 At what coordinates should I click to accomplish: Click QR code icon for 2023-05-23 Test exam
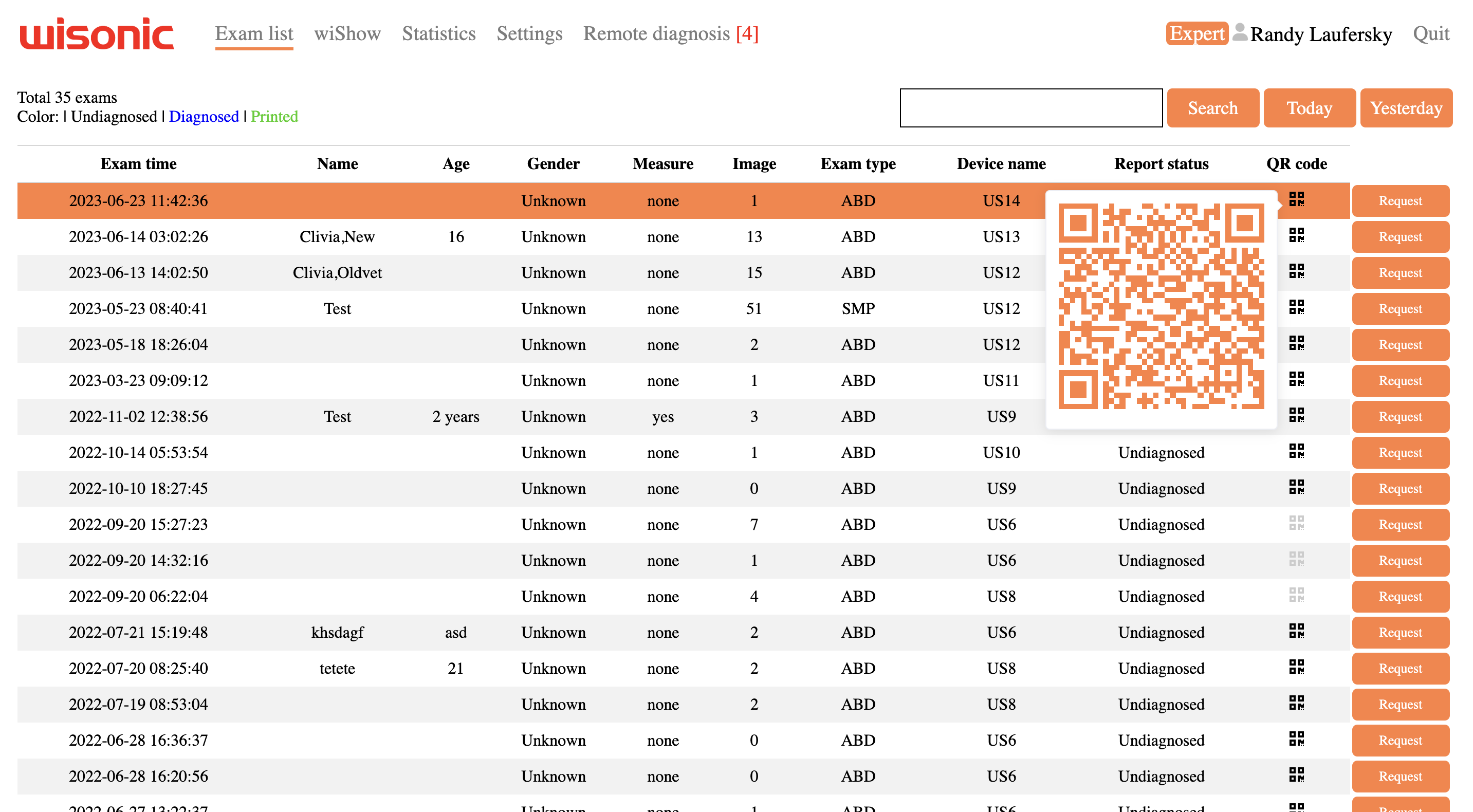1296,307
